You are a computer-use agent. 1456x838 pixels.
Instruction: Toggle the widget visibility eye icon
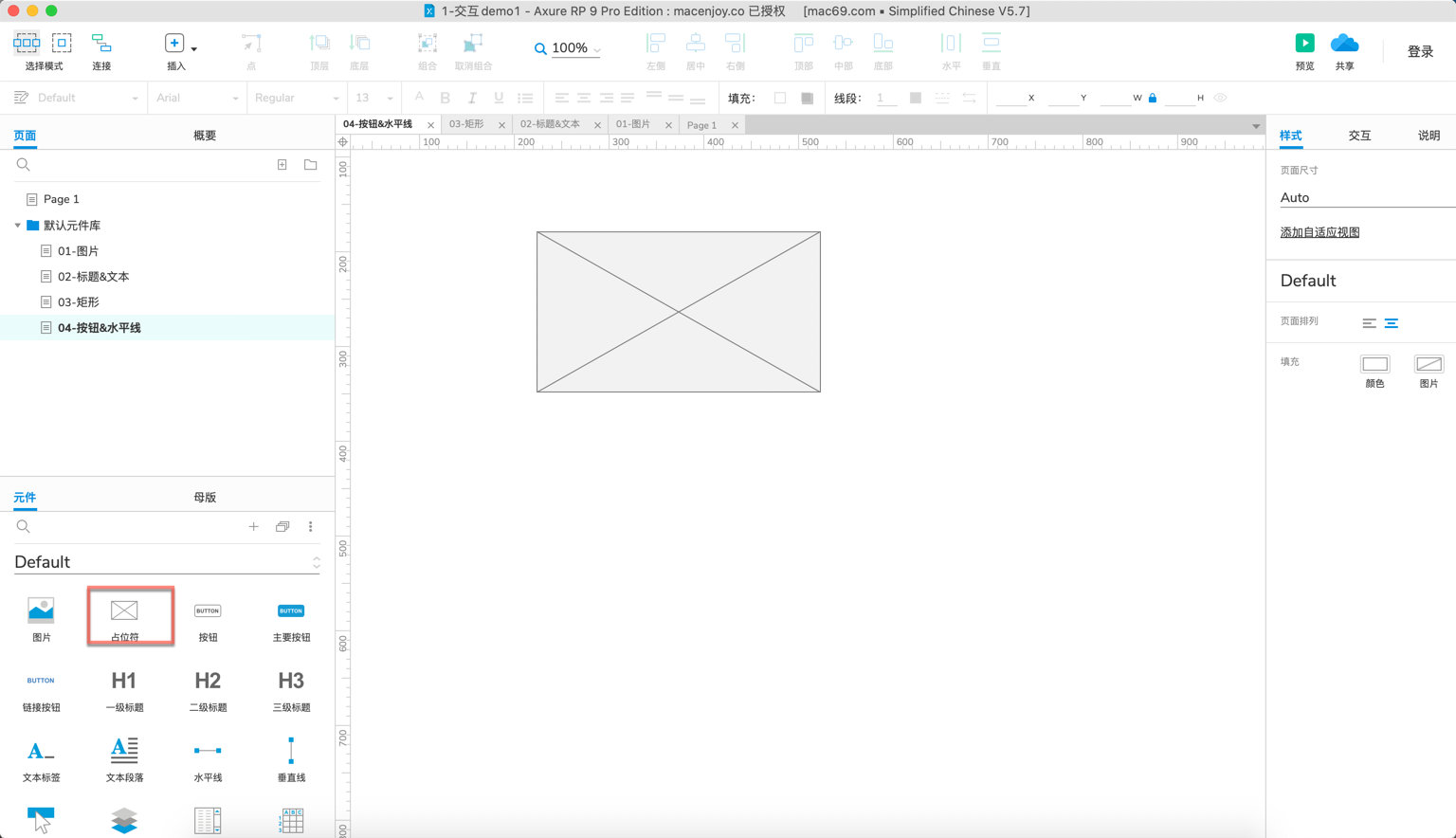point(1221,98)
